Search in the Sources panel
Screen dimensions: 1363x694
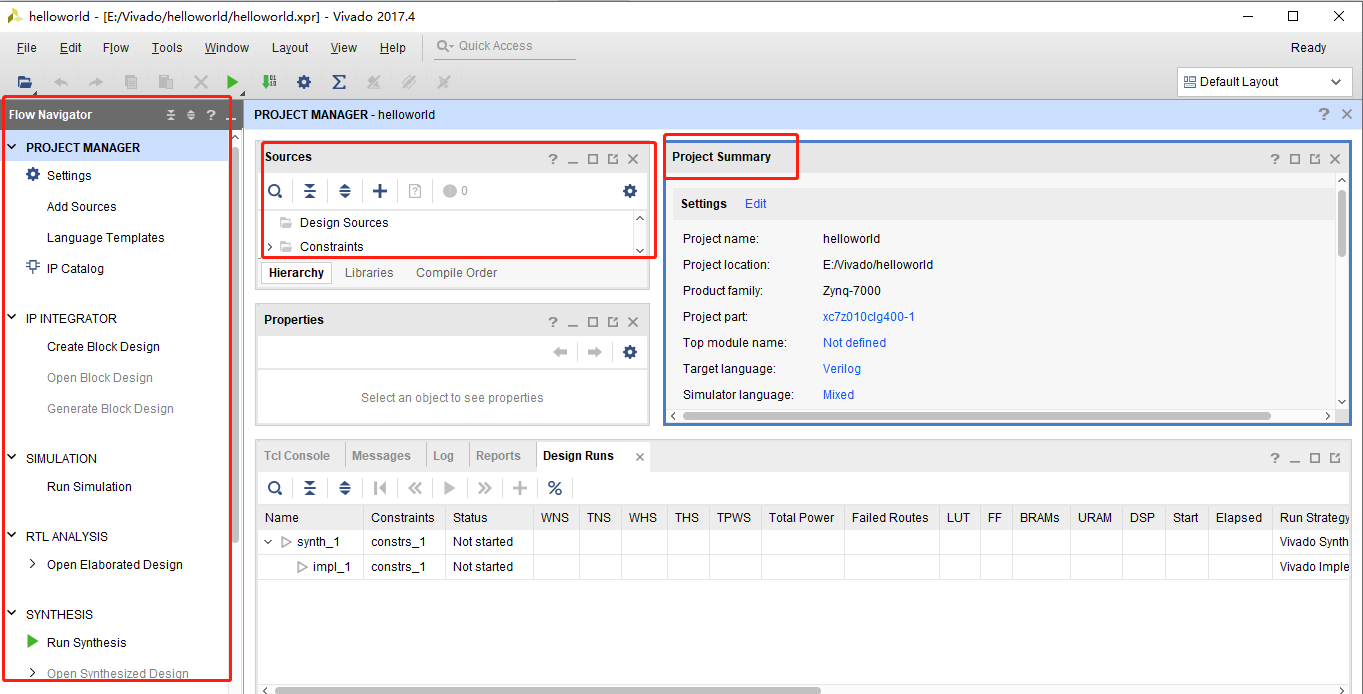pyautogui.click(x=275, y=191)
